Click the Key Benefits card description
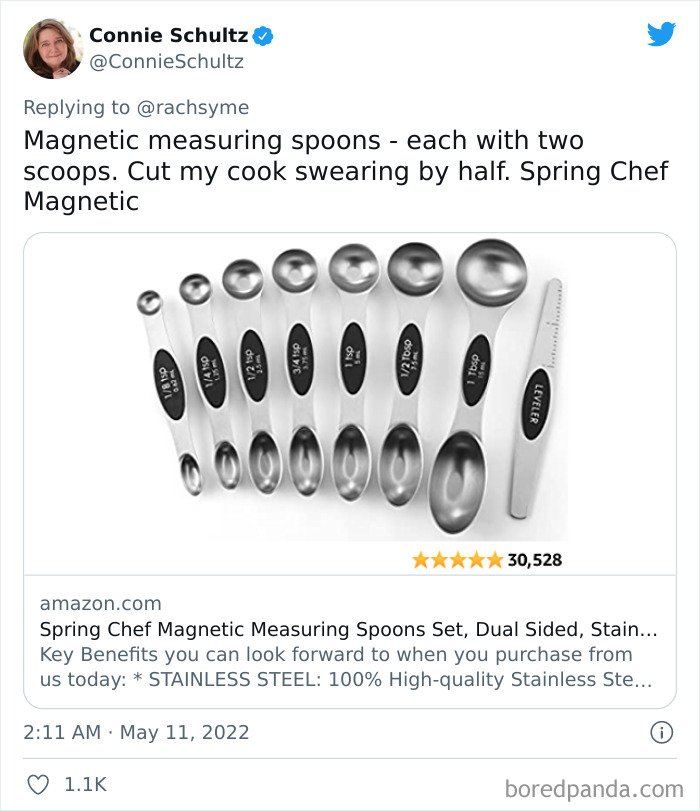The height and width of the screenshot is (811, 700). click(x=345, y=668)
